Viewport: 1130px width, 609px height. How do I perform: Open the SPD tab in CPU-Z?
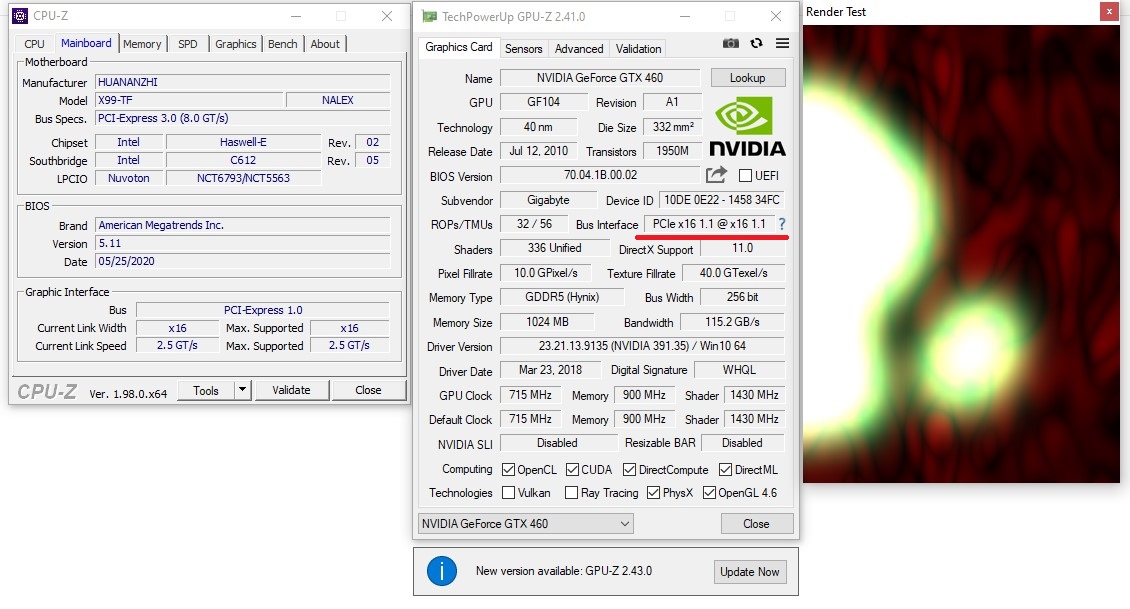pyautogui.click(x=187, y=44)
